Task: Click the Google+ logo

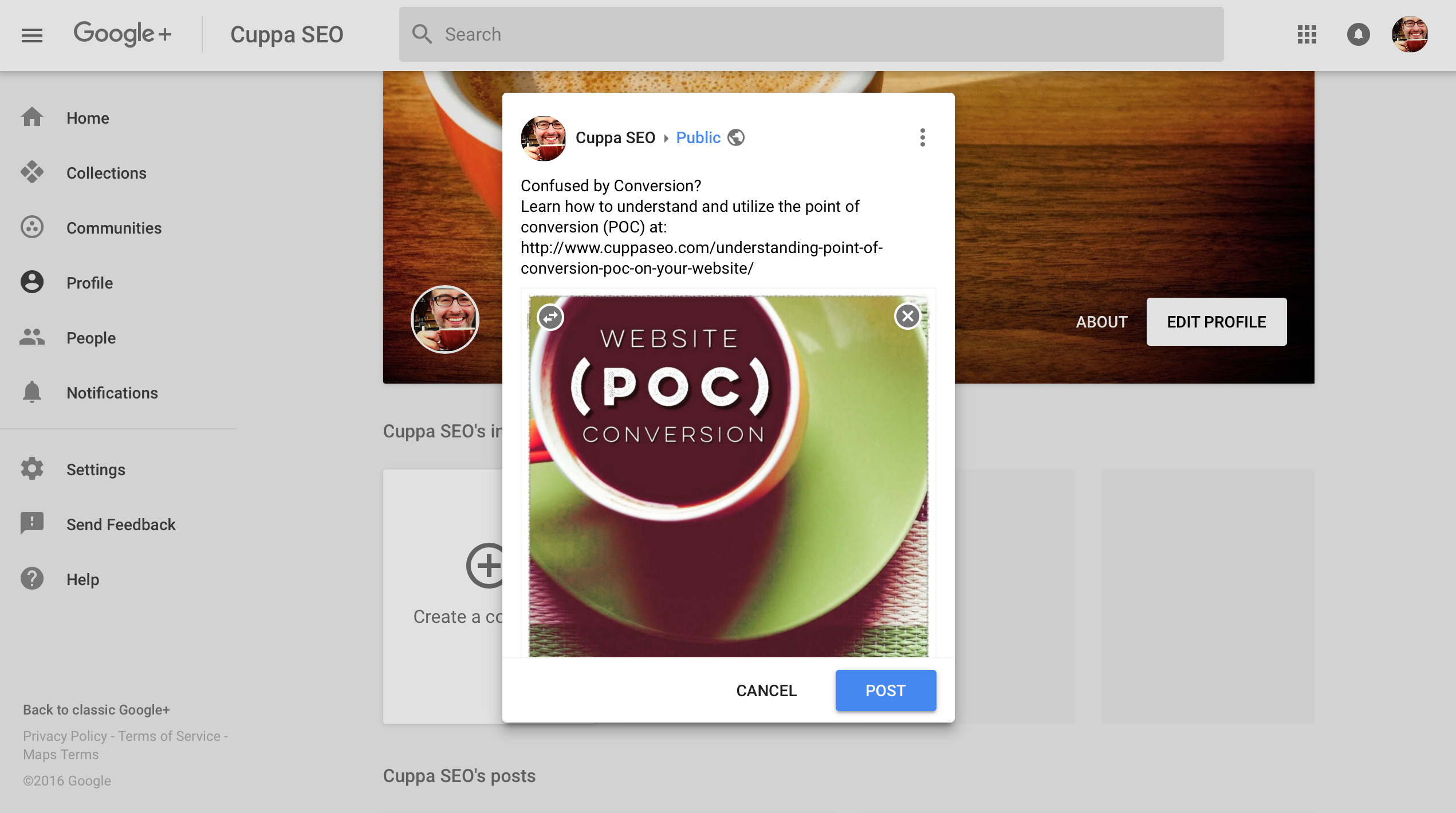Action: [x=123, y=34]
